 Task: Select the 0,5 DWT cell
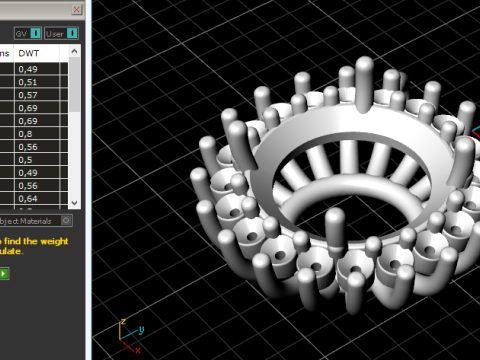[x=37, y=160]
